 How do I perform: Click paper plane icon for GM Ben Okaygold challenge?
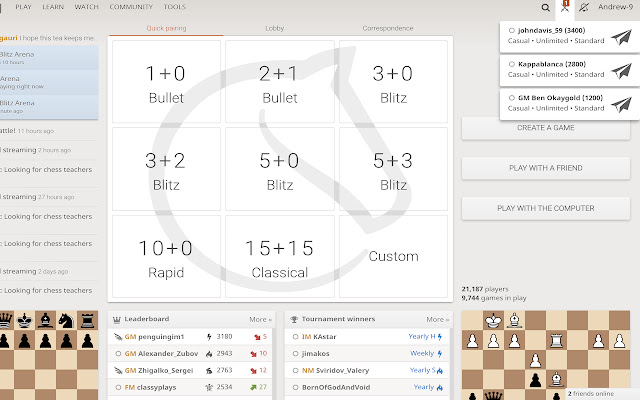(x=621, y=105)
